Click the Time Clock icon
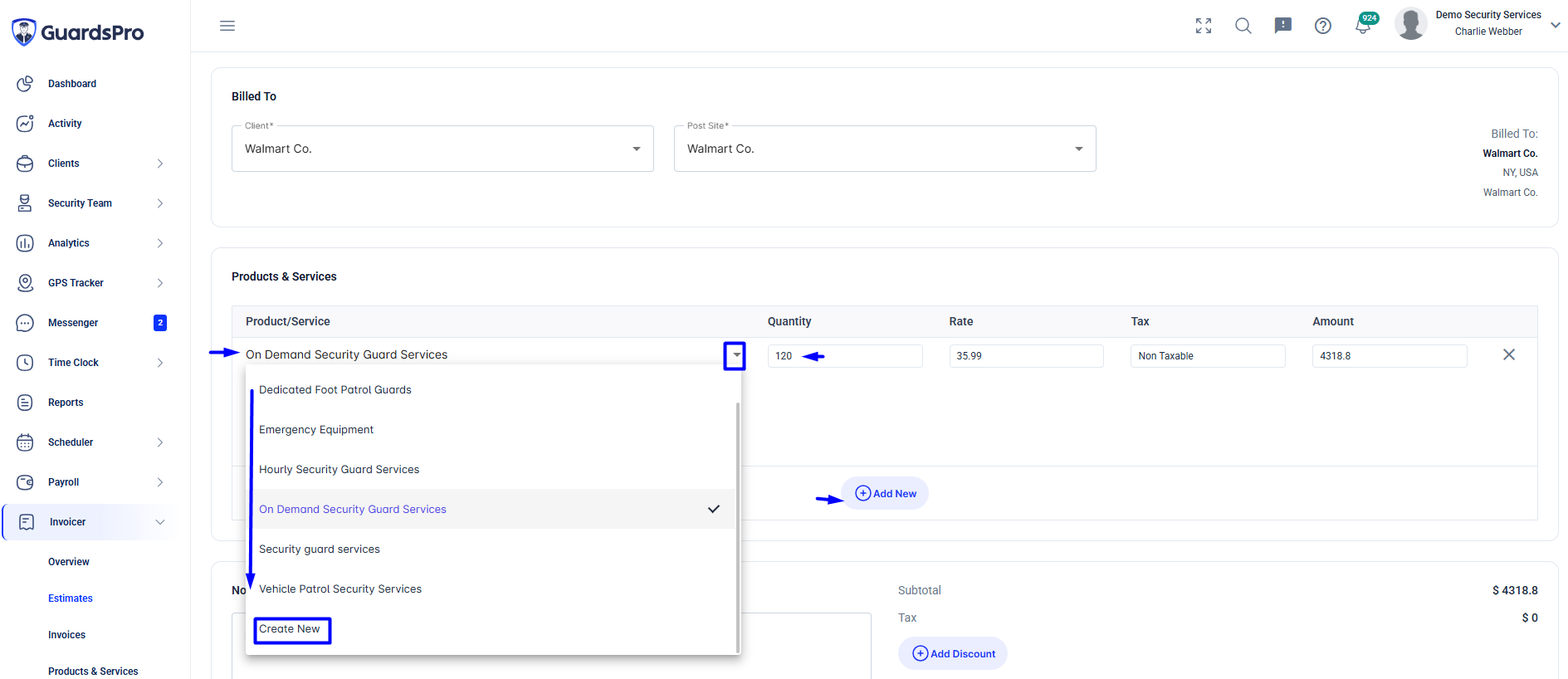1568x679 pixels. [25, 363]
